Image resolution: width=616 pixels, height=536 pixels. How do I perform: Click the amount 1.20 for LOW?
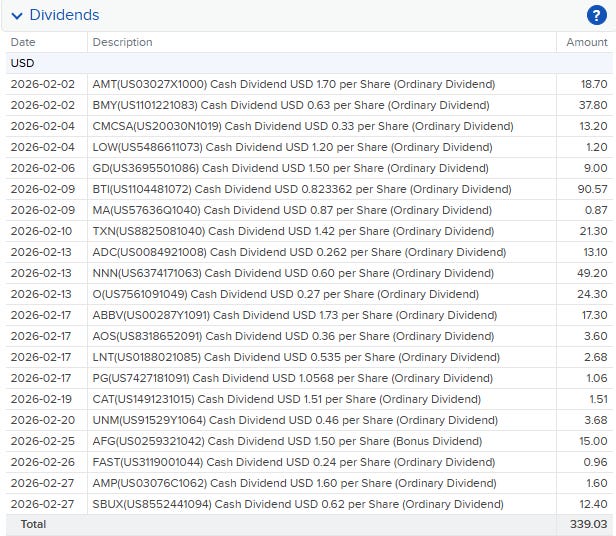point(597,147)
